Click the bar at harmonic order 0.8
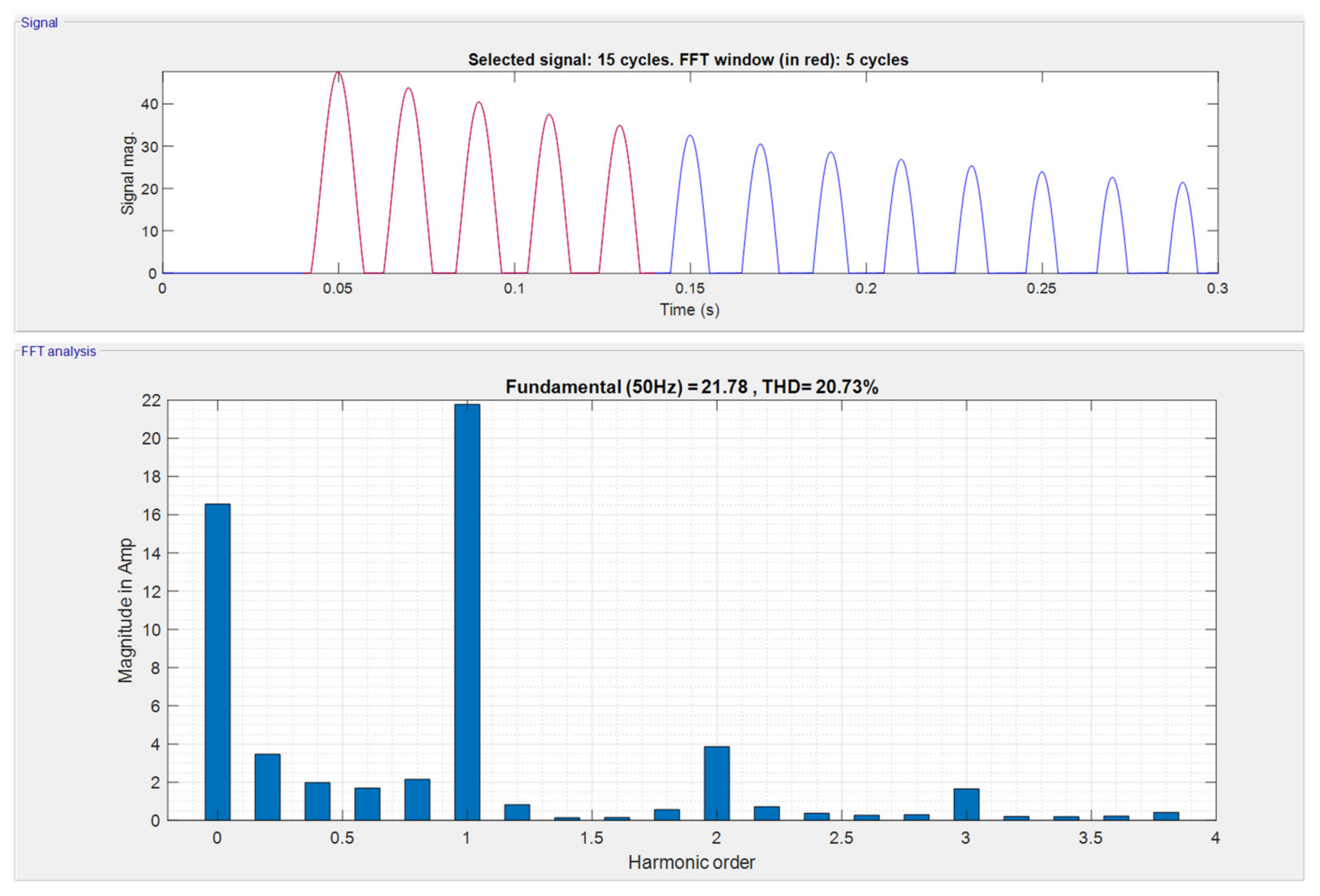The width and height of the screenshot is (1320, 896). pyautogui.click(x=417, y=799)
